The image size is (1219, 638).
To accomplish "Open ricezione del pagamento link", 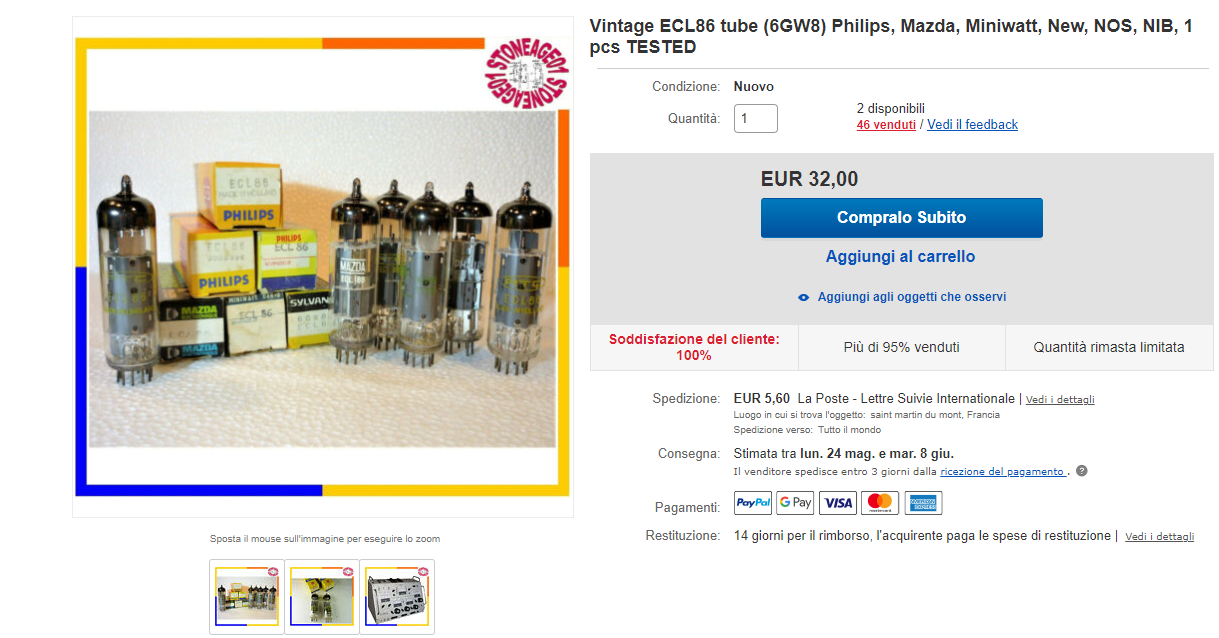I will 1003,472.
